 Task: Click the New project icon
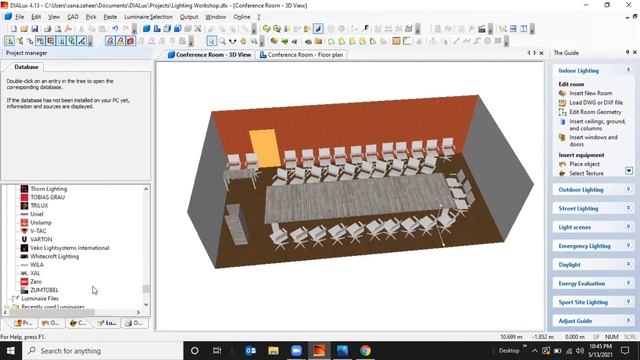[14, 29]
